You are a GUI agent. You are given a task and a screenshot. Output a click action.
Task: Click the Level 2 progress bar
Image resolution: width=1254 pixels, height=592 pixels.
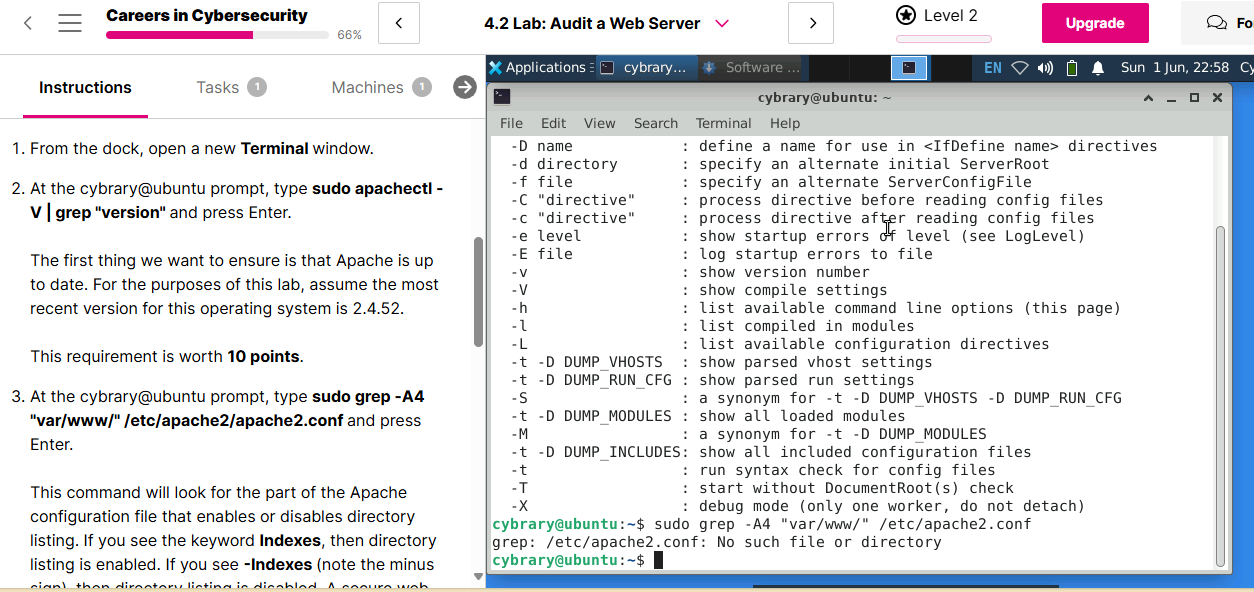coord(944,39)
